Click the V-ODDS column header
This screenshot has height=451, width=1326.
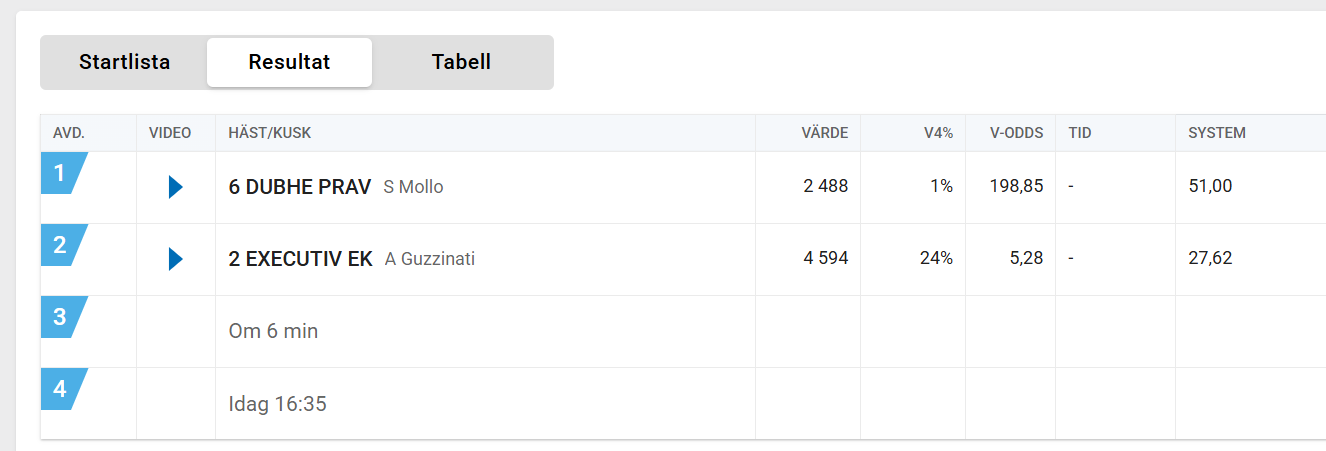[1016, 133]
